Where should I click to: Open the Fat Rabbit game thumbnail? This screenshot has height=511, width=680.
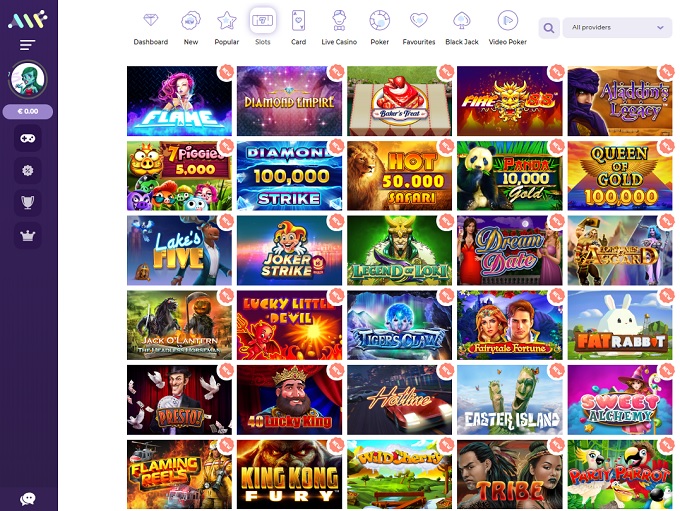click(620, 325)
